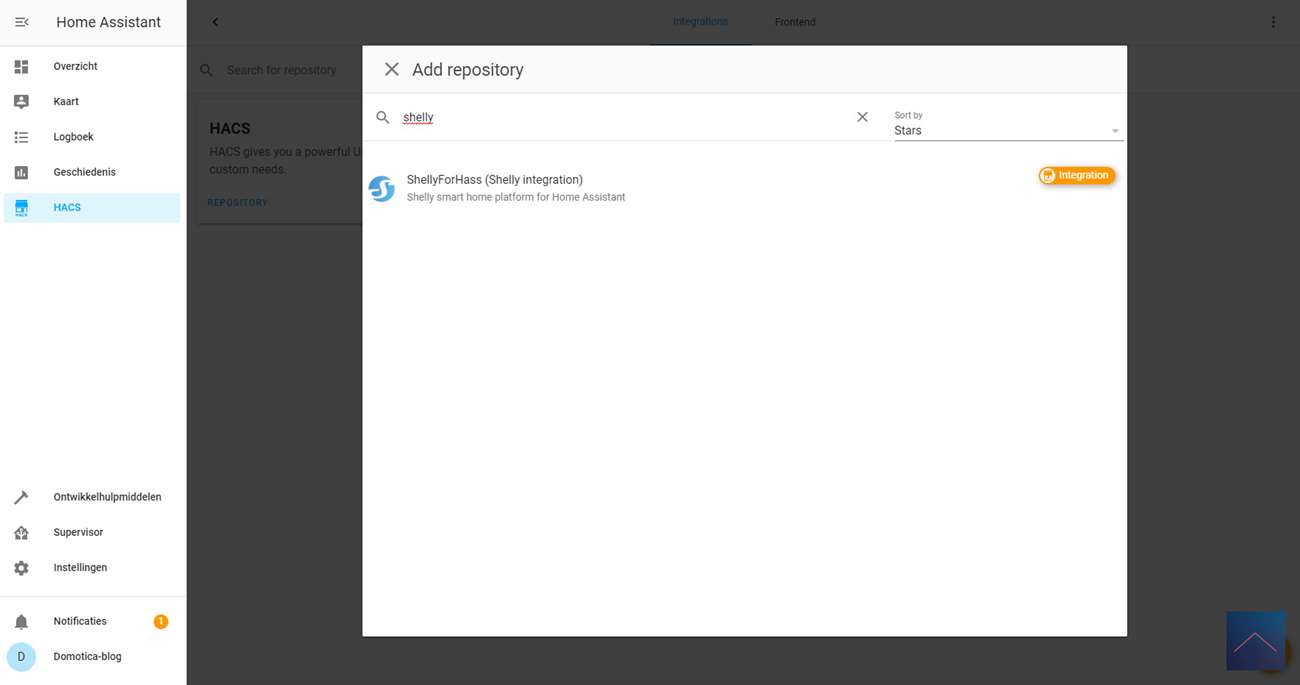Open the Overzicht dashboard icon

tap(21, 66)
